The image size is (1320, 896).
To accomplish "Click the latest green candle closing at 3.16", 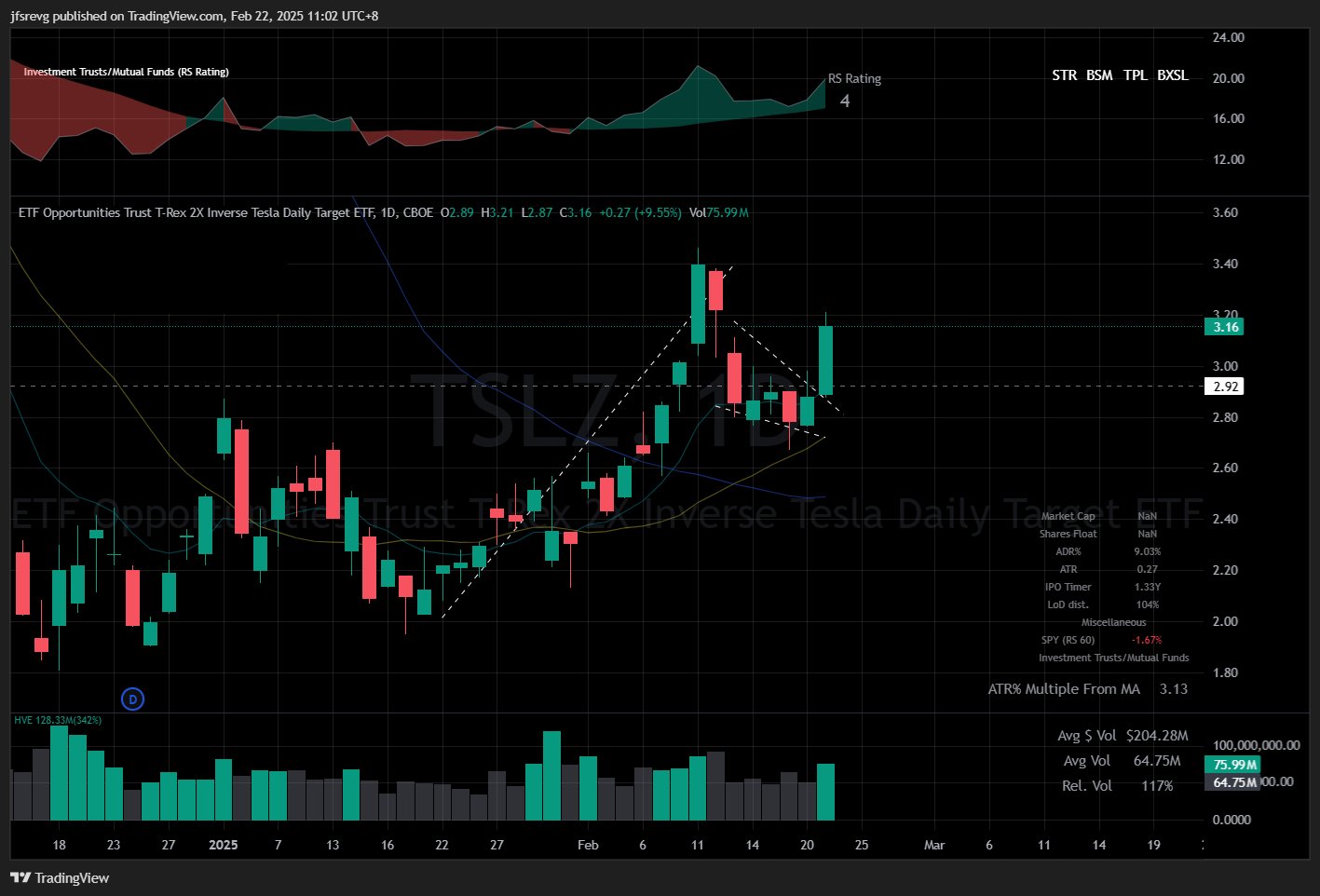I will click(825, 360).
